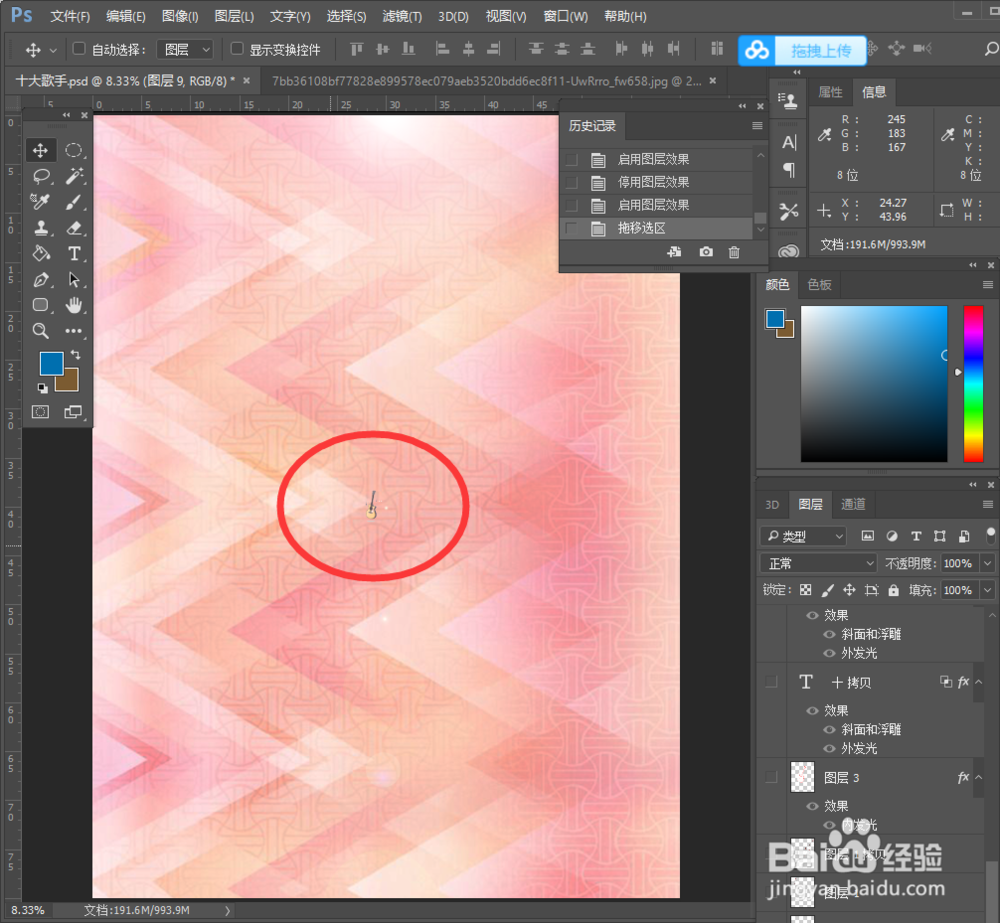This screenshot has height=923, width=1000.
Task: Select the Lasso tool
Action: [41, 176]
